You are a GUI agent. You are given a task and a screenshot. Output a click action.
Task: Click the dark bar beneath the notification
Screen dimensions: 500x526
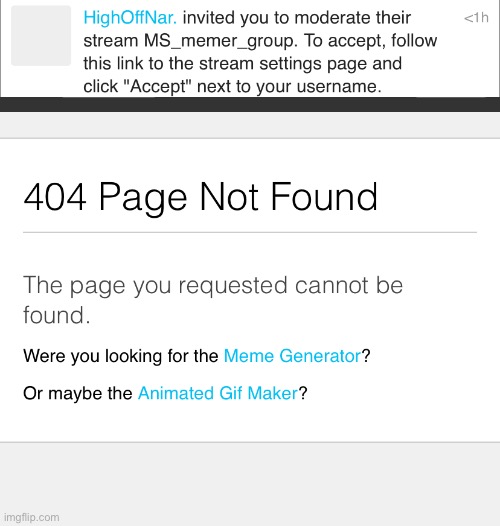click(250, 104)
